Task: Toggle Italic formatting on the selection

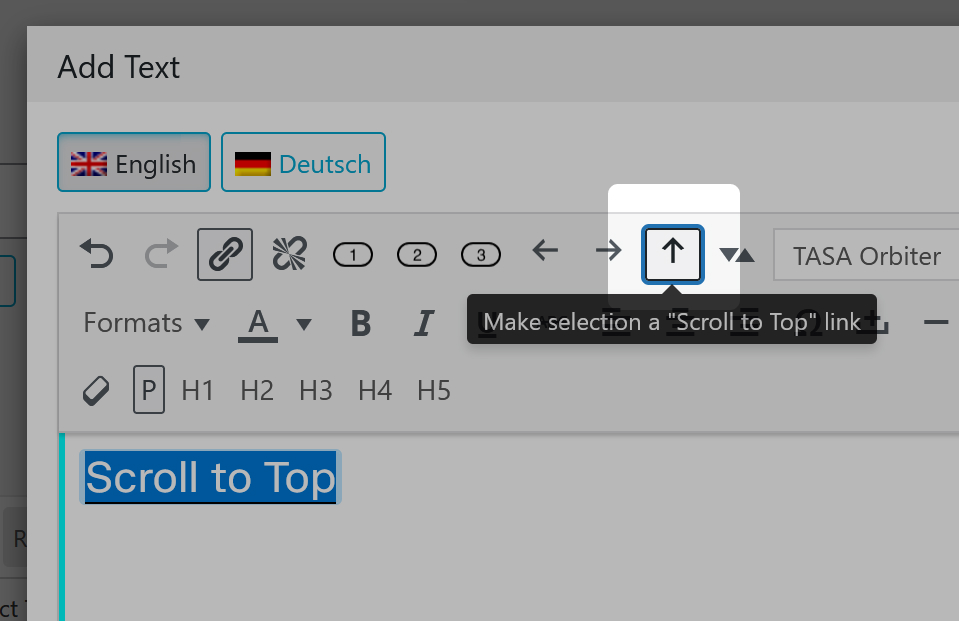Action: [x=424, y=322]
